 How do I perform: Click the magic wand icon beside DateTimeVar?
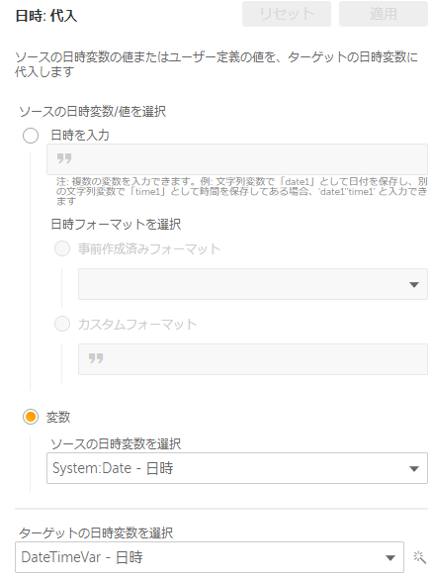coord(419,557)
